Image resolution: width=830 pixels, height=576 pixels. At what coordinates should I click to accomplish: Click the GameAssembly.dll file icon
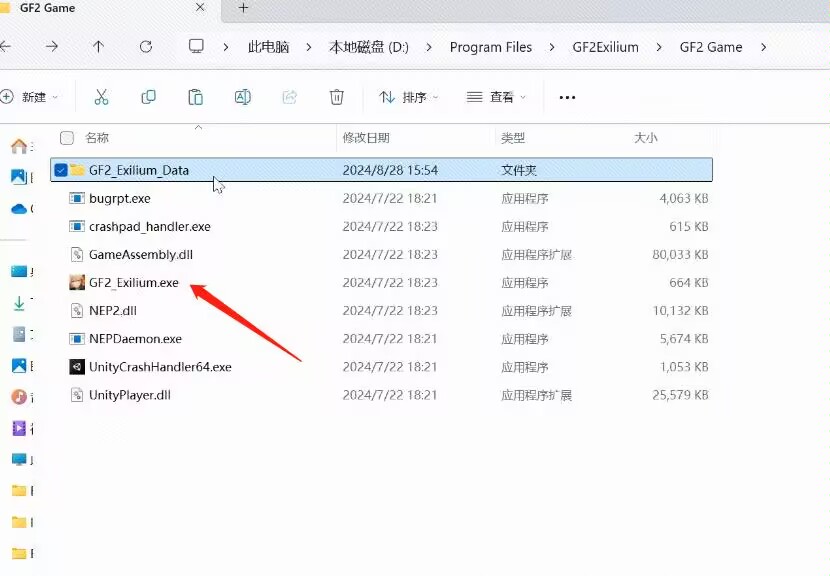coord(77,255)
